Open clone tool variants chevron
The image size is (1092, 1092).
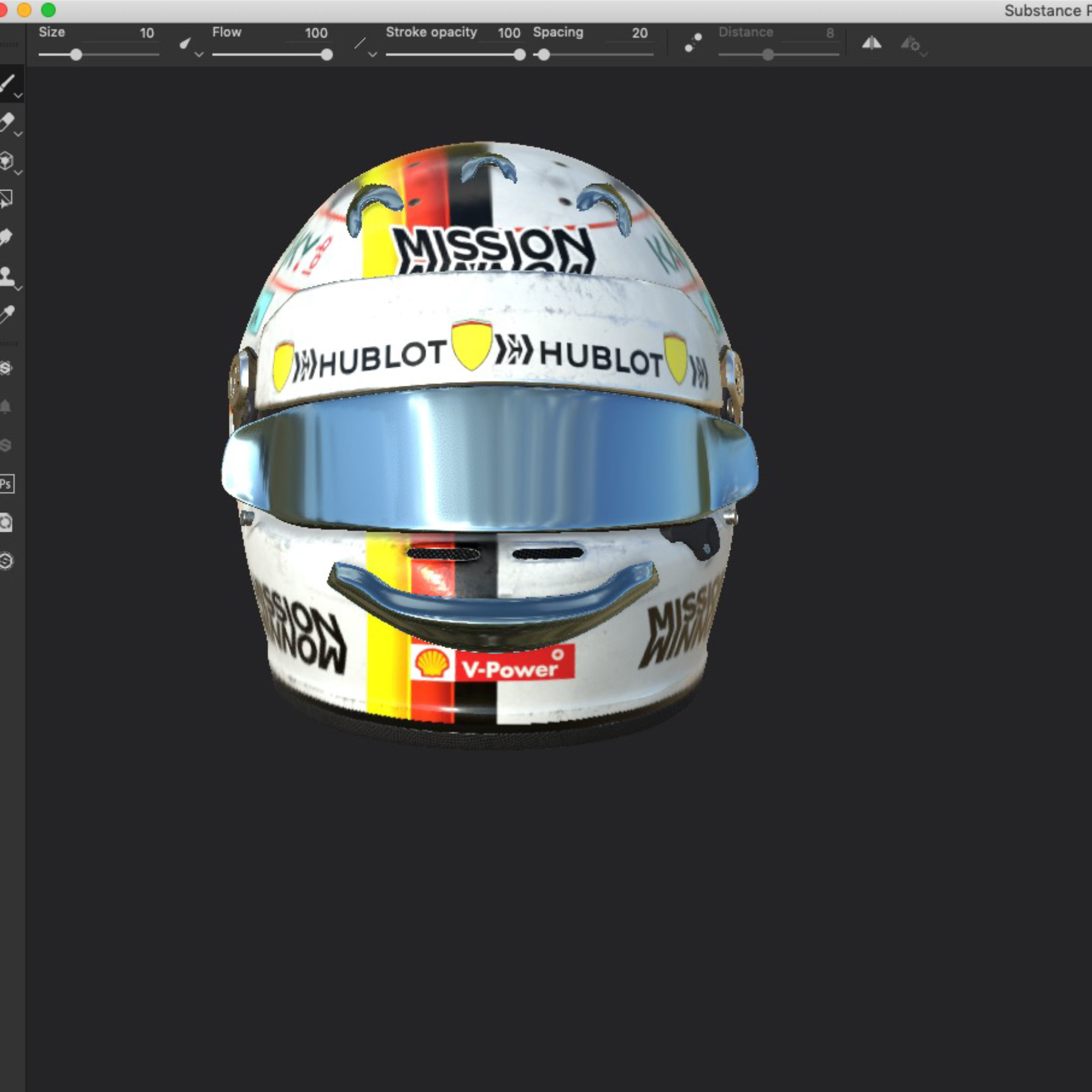tap(18, 288)
